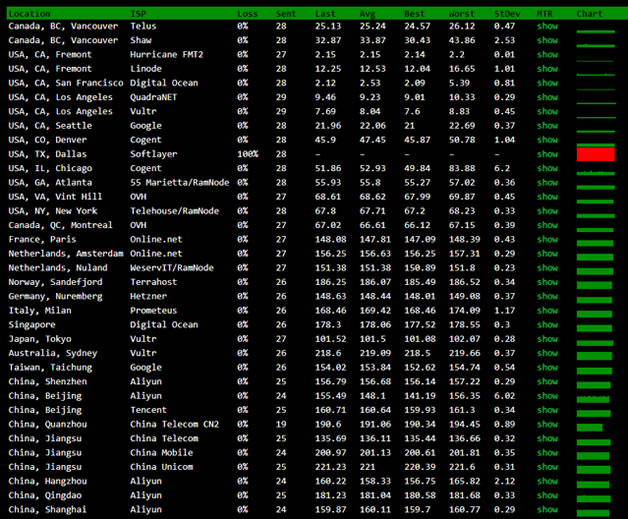
Task: Select worst value 83.88 for Chicago
Action: click(462, 169)
